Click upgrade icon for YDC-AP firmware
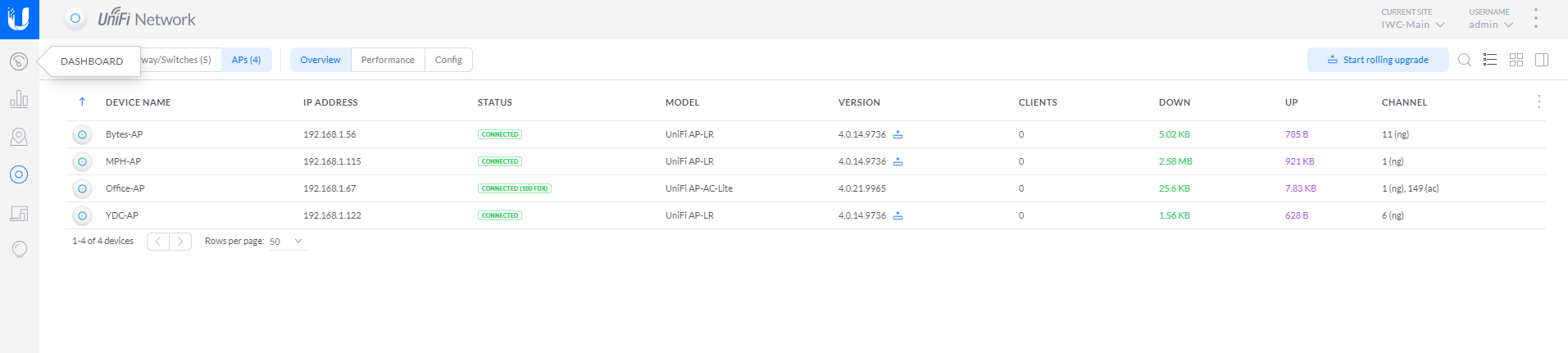Image resolution: width=1568 pixels, height=353 pixels. 898,215
